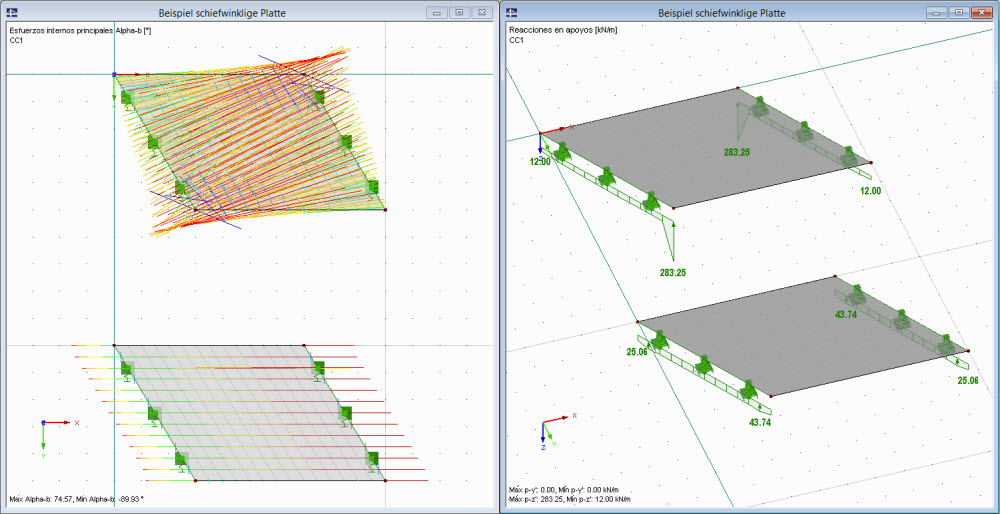The height and width of the screenshot is (514, 1000).
Task: Maximize the left Alpha-b results window
Action: point(459,13)
